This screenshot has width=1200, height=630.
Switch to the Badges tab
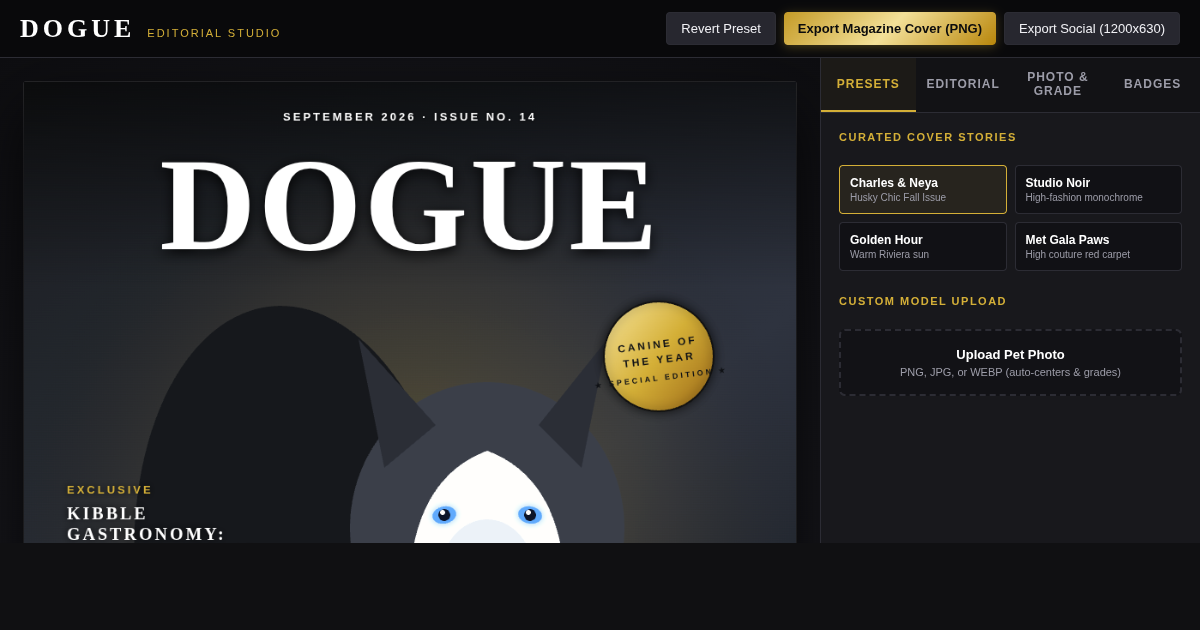pyautogui.click(x=1152, y=84)
